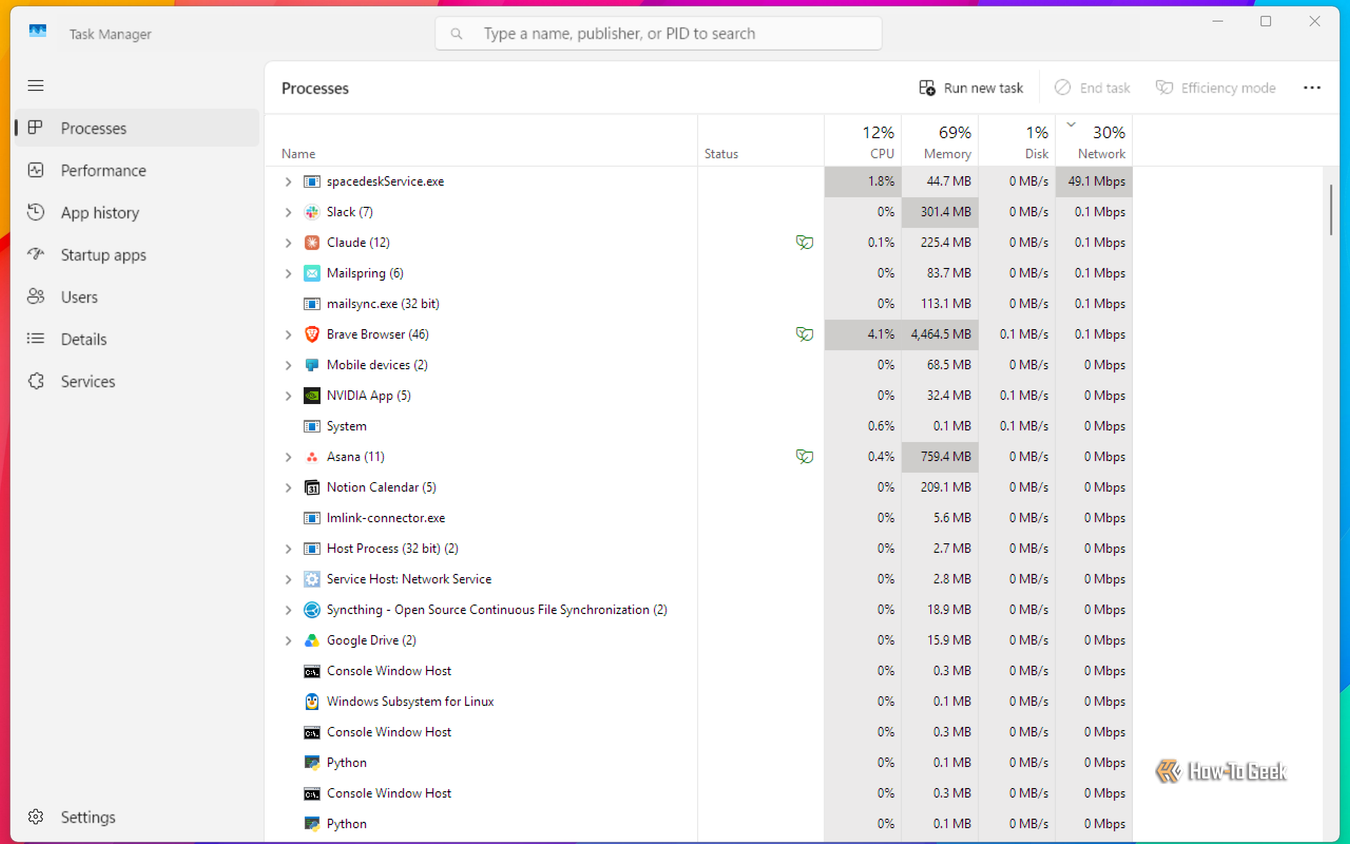Click the Host Process (32 bit) icon
1350x844 pixels.
(312, 549)
